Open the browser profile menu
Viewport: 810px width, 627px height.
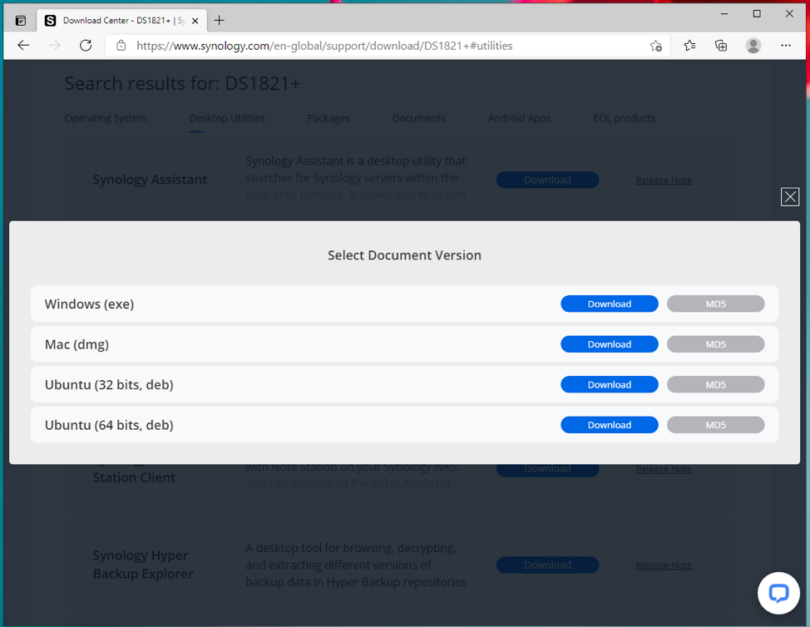[x=753, y=45]
